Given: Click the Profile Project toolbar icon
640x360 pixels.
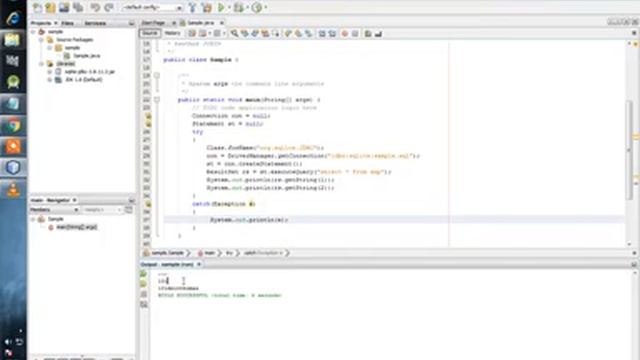Looking at the screenshot, I should click(x=257, y=7).
